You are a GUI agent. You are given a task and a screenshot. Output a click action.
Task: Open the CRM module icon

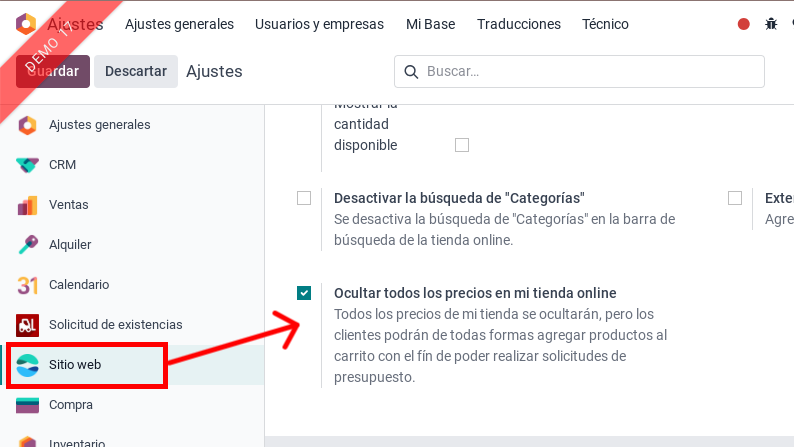coord(28,165)
